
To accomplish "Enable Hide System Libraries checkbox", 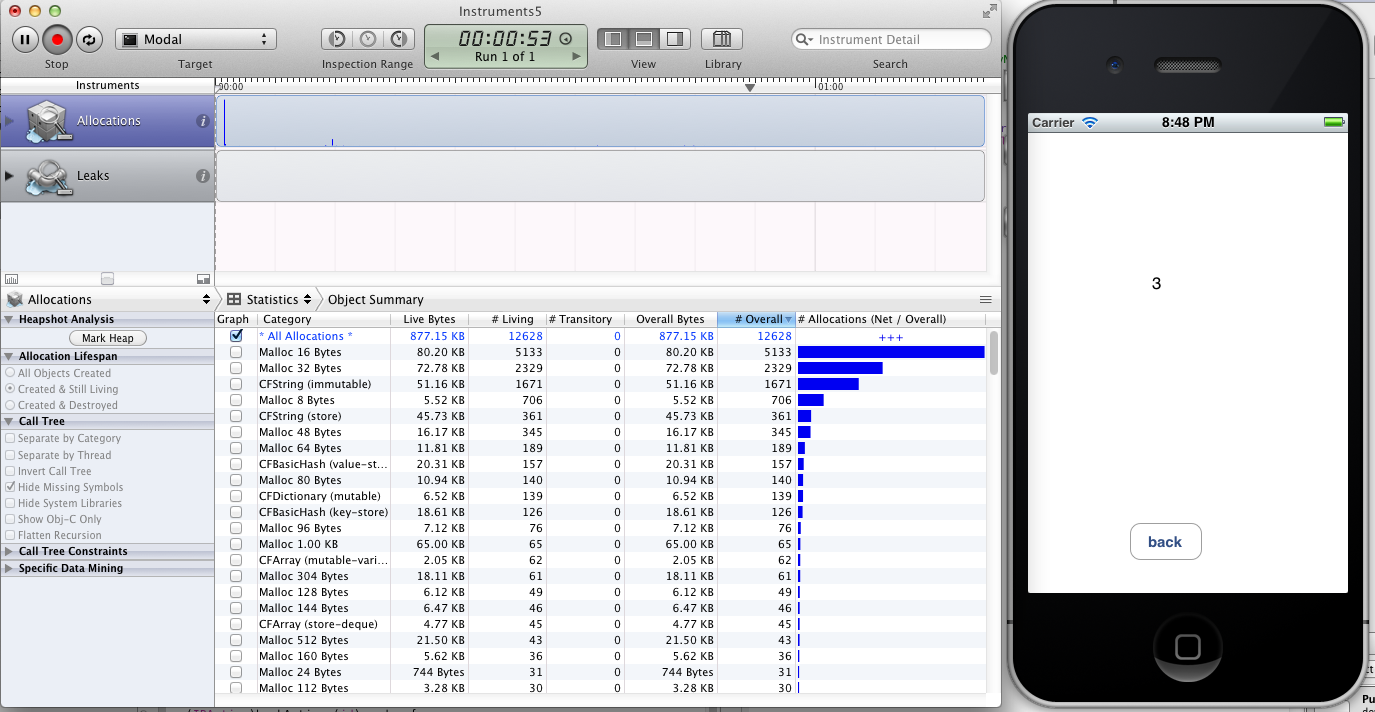I will point(10,503).
